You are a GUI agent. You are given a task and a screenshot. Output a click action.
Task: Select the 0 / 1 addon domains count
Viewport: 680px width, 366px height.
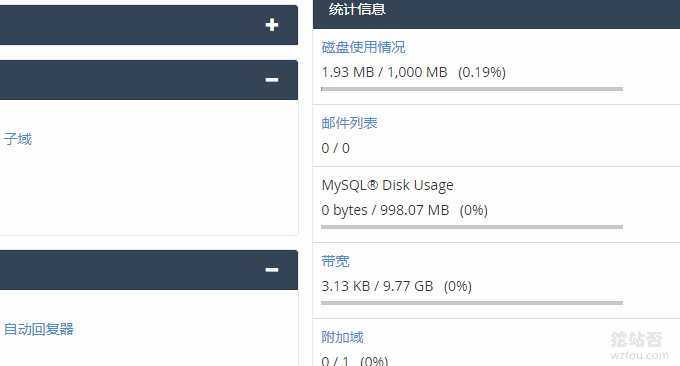click(x=335, y=361)
